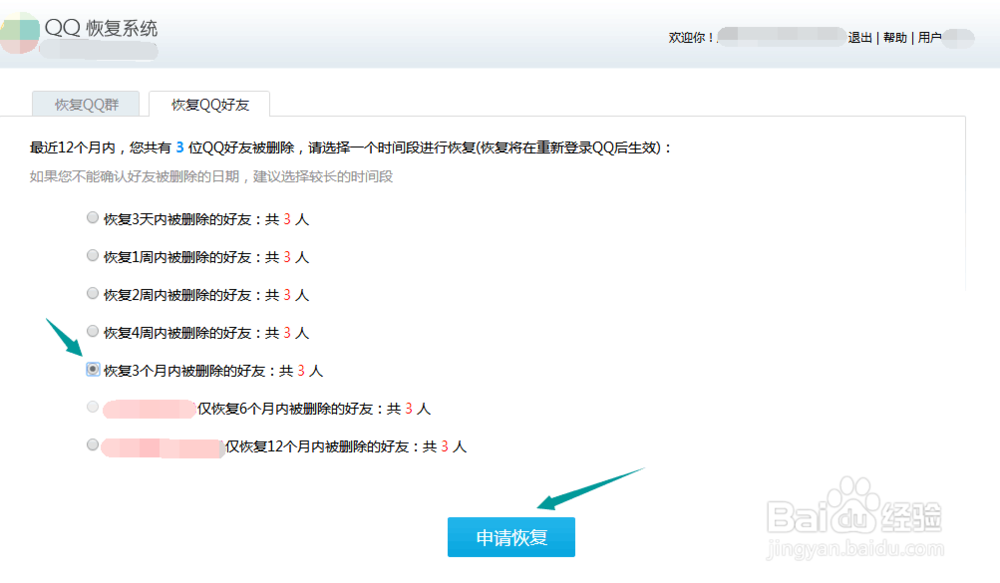Screen dimensions: 1000x583
Task: Click the QQ 恢复系统 title text
Action: (x=101, y=28)
